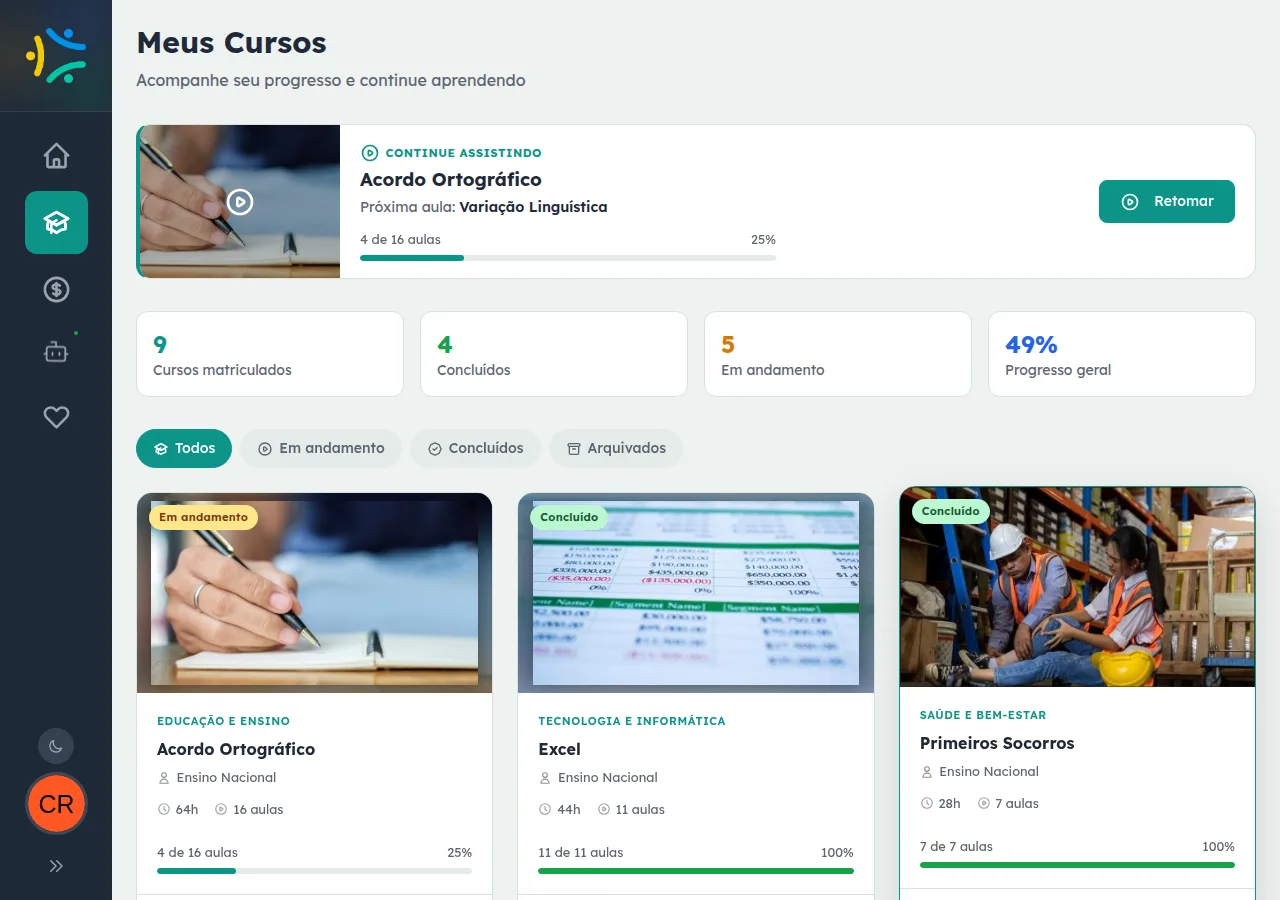The height and width of the screenshot is (900, 1280).
Task: Click the Tecnologia e Informática category label
Action: 632,721
